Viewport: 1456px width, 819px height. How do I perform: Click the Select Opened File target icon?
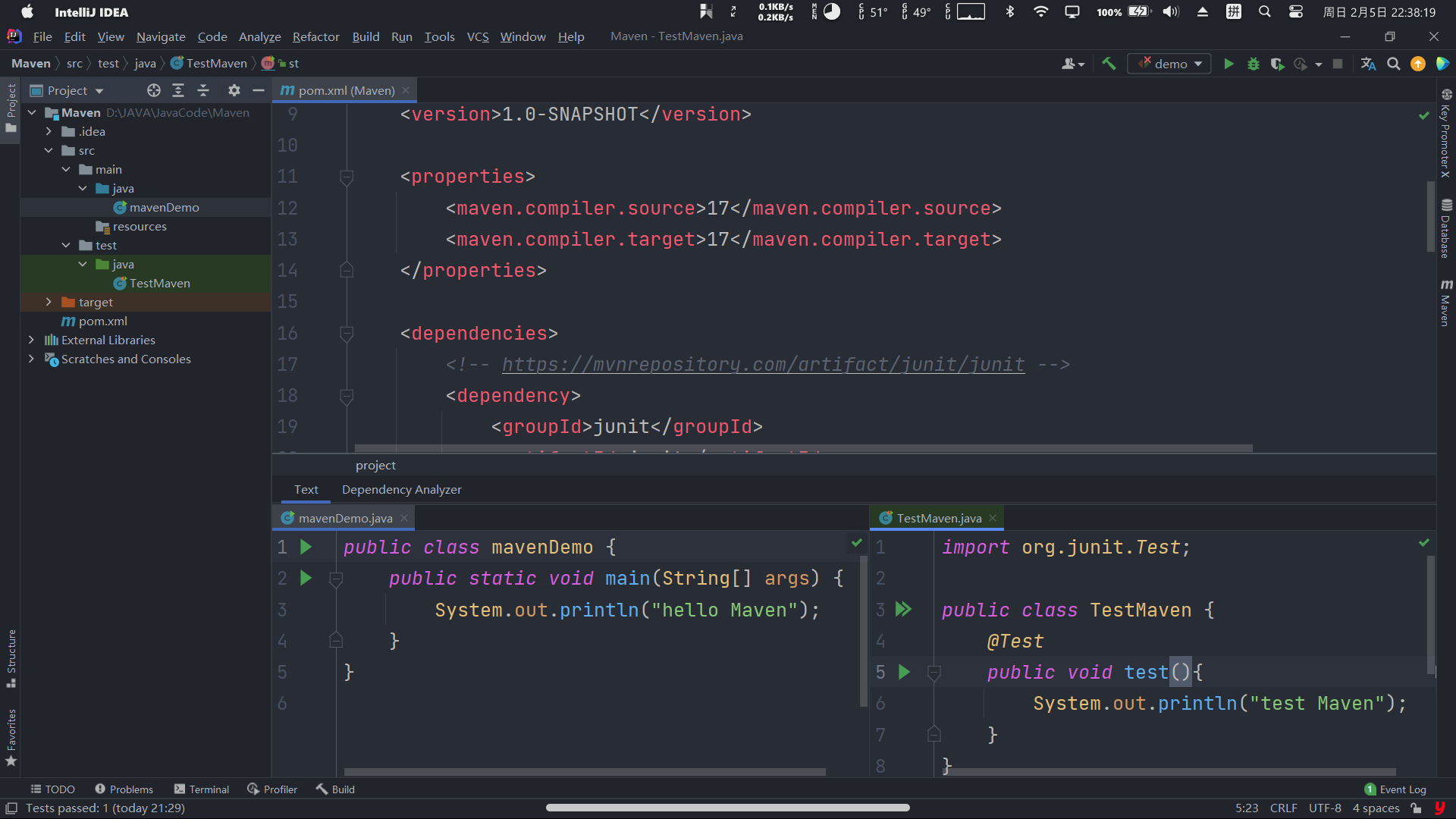(x=154, y=90)
